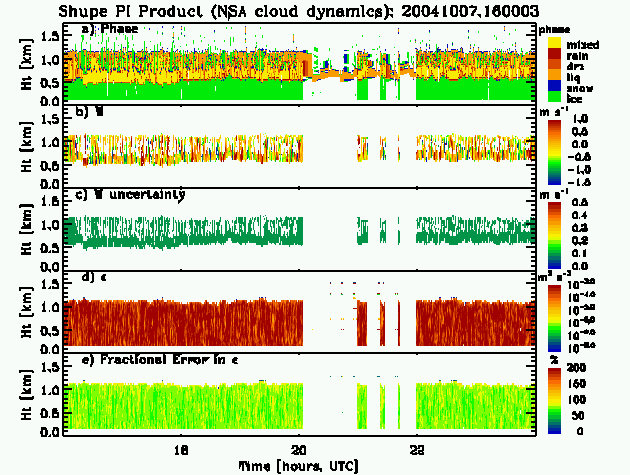Select the "b) W" panel label
The image size is (630, 475).
(x=90, y=112)
